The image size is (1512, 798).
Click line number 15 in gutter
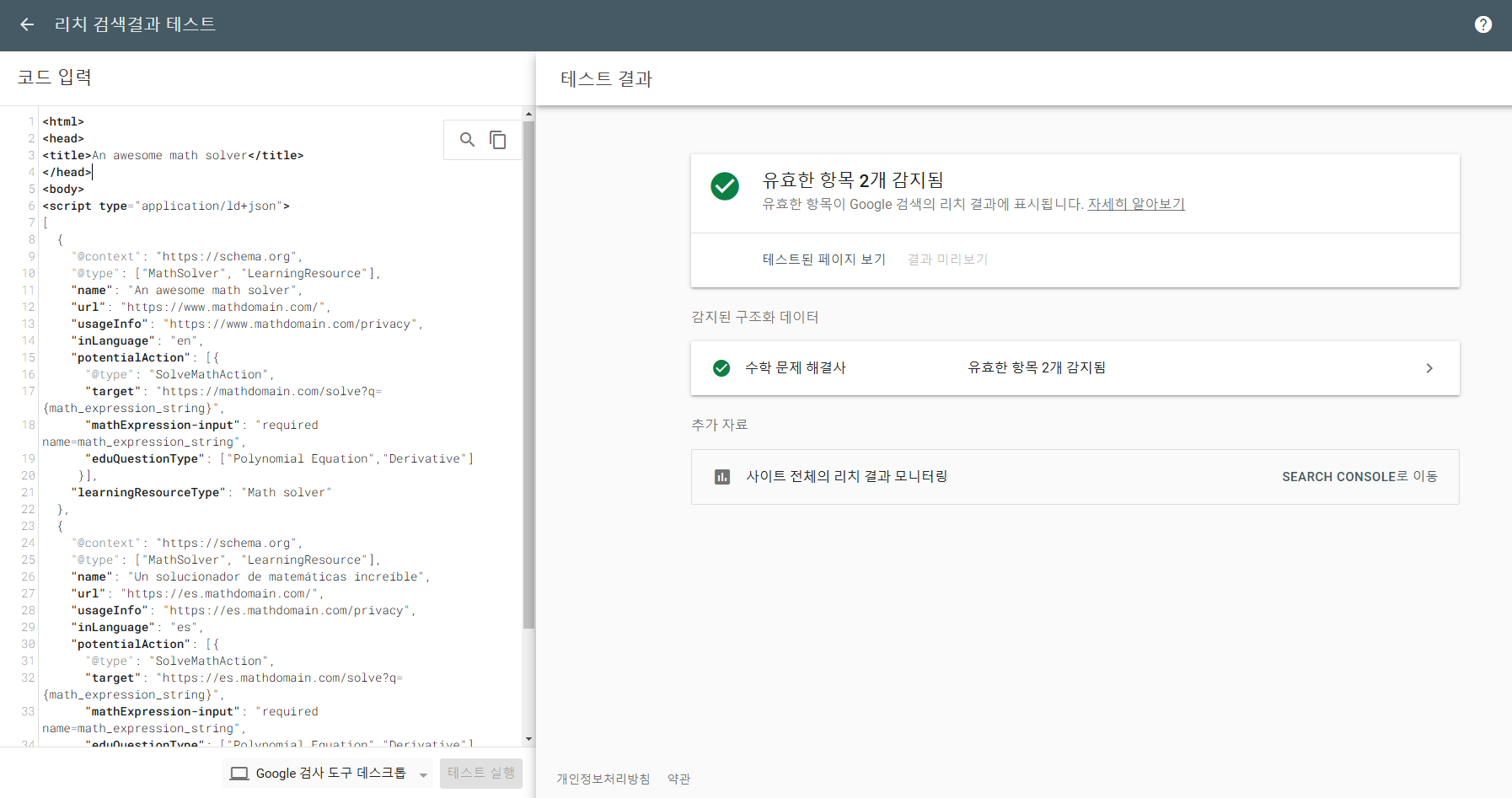pos(29,357)
